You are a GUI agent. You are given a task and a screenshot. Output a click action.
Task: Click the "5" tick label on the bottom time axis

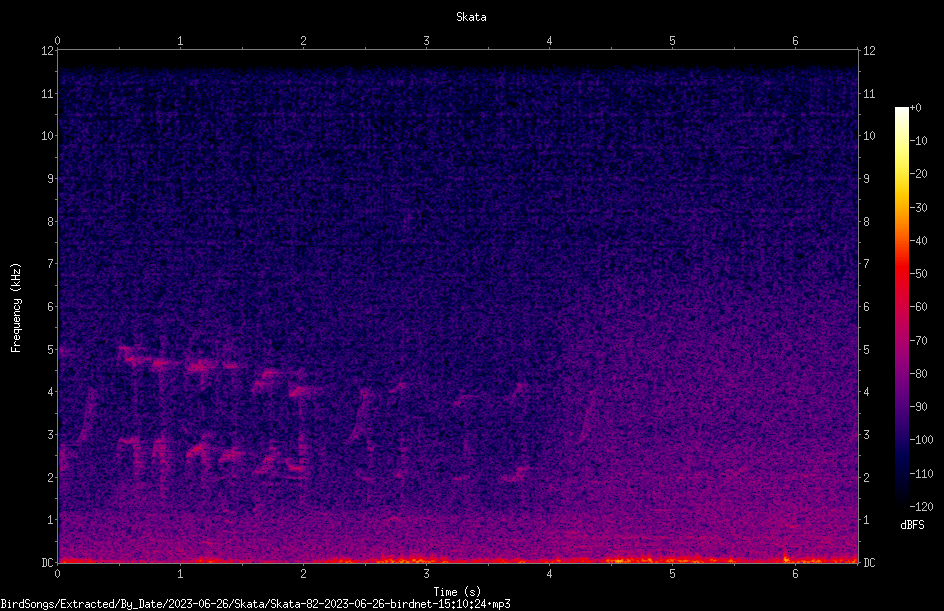(672, 574)
